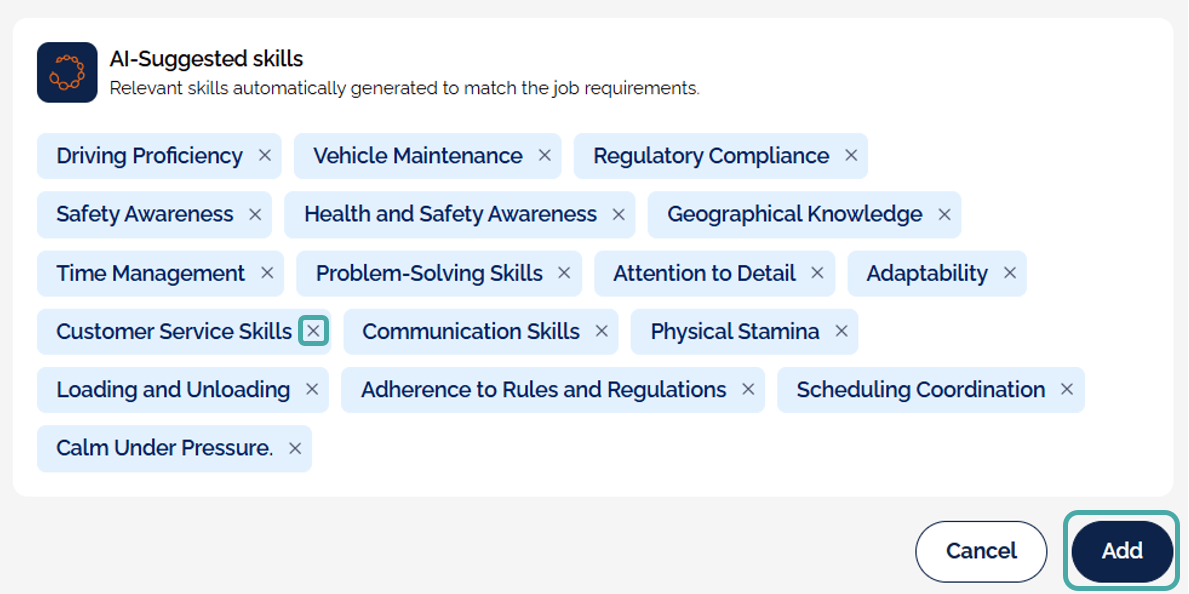Dismiss the Health and Safety Awareness tag
This screenshot has height=594, width=1189.
pos(618,214)
